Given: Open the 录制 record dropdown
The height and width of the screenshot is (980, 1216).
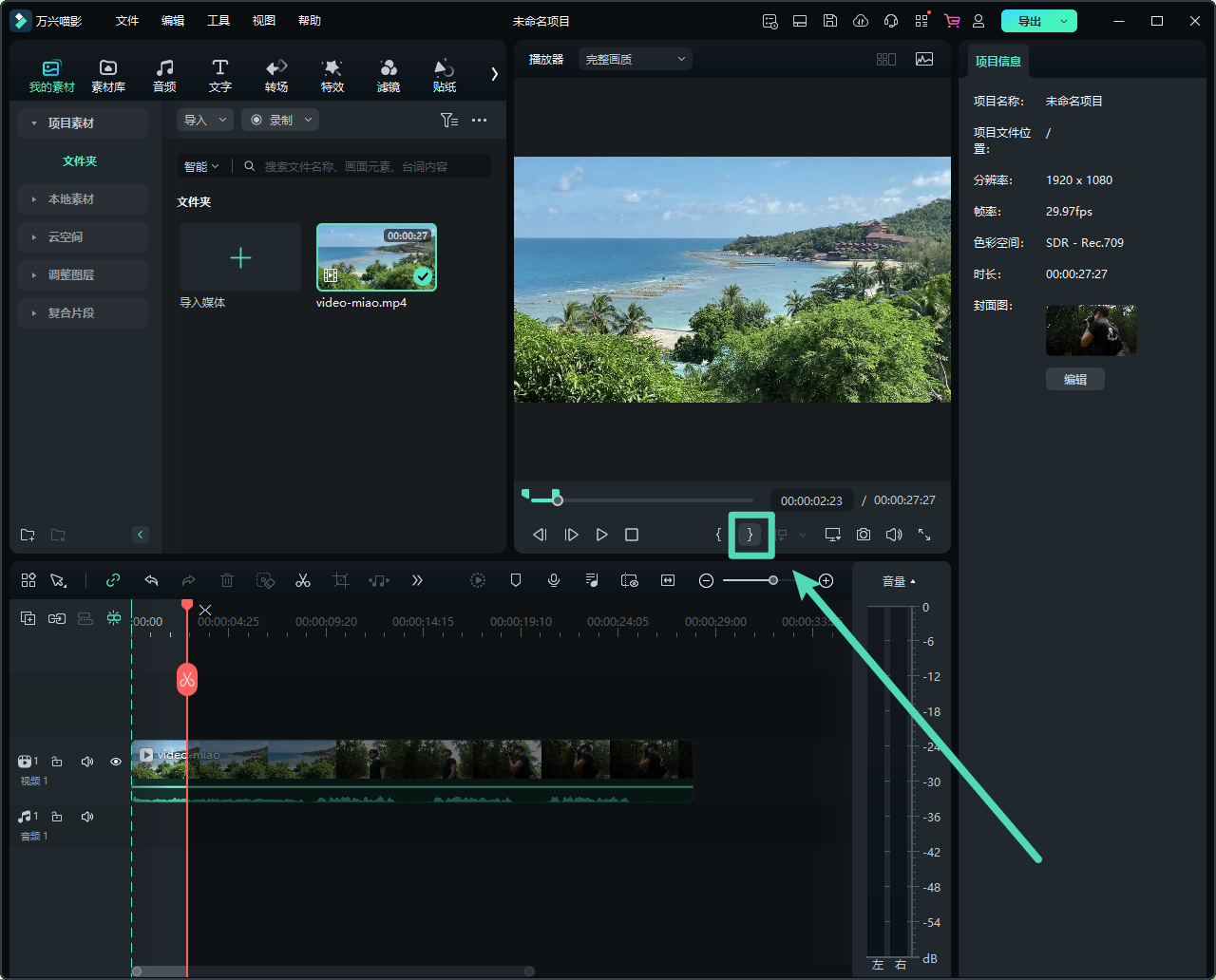Looking at the screenshot, I should point(280,120).
